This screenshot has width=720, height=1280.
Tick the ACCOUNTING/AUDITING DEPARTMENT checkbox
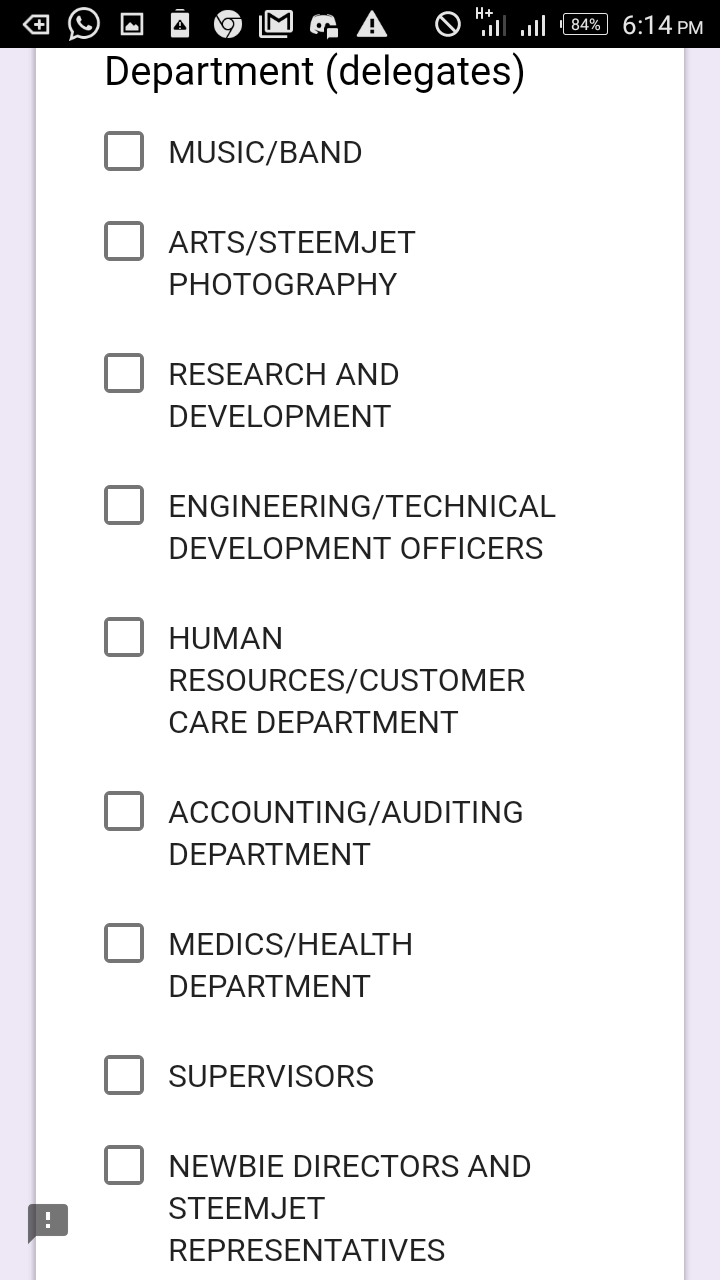pos(124,811)
